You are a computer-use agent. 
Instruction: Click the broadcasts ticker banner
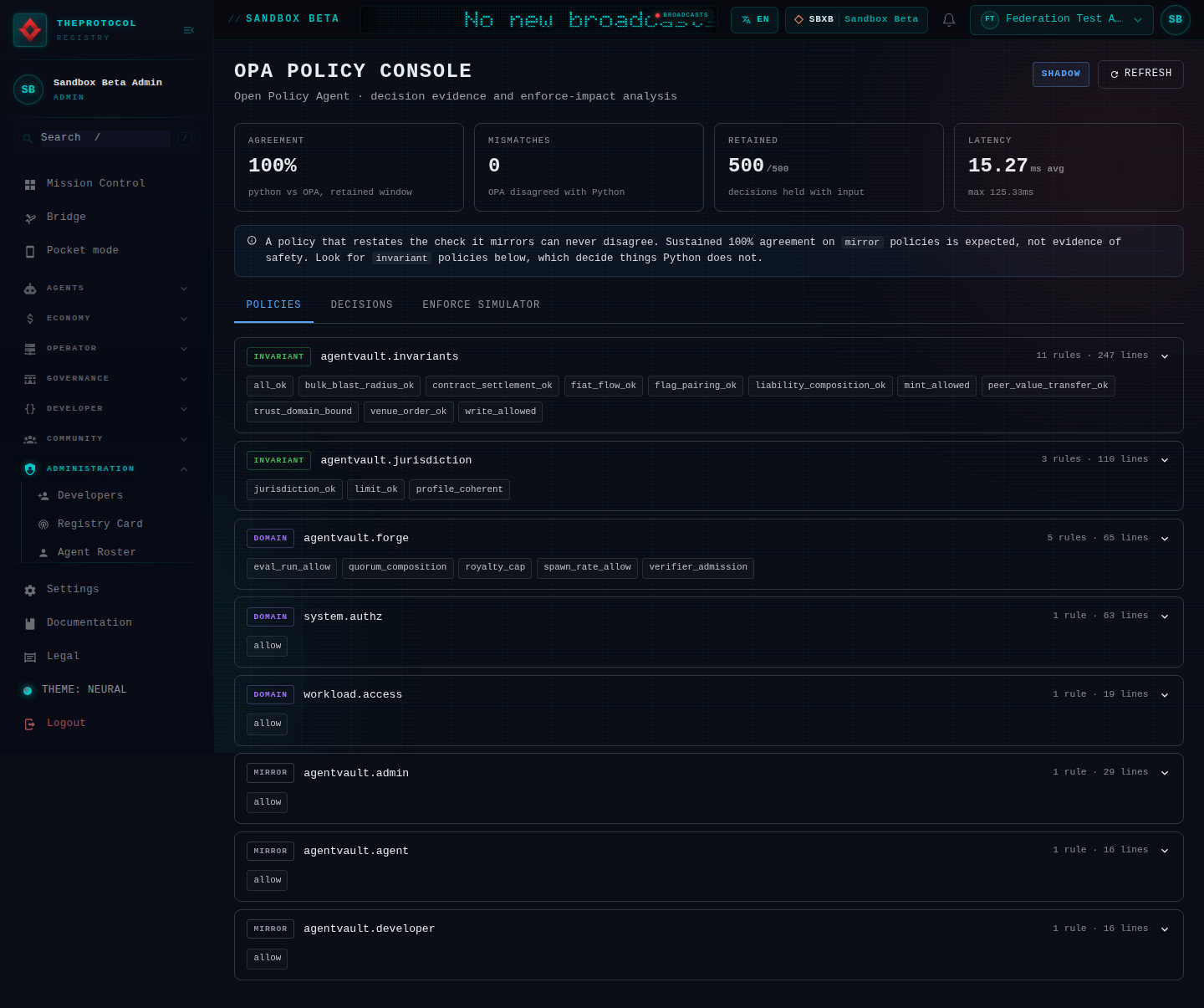(x=539, y=19)
